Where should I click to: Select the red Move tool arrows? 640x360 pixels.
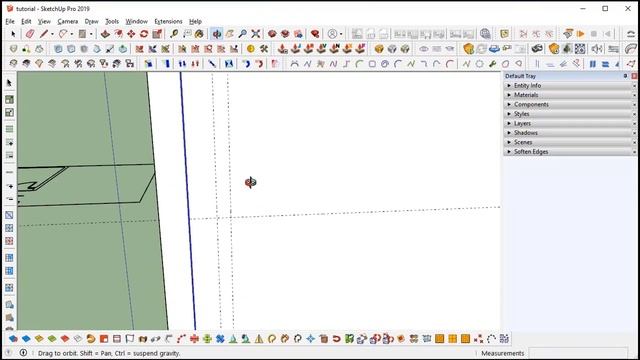tap(131, 34)
